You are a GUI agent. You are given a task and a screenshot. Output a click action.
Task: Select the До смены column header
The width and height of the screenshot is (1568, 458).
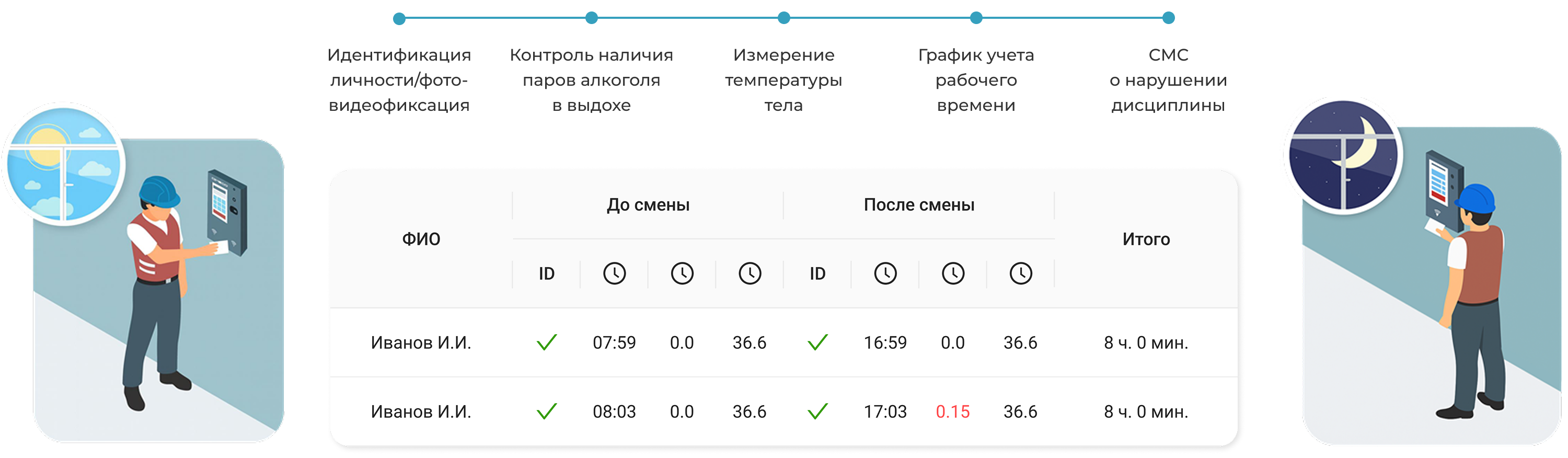tap(648, 204)
